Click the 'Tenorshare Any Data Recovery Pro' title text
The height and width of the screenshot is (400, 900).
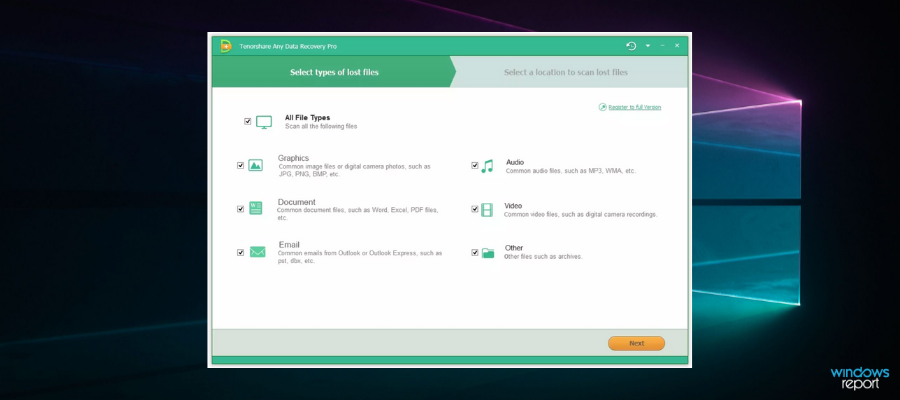288,46
